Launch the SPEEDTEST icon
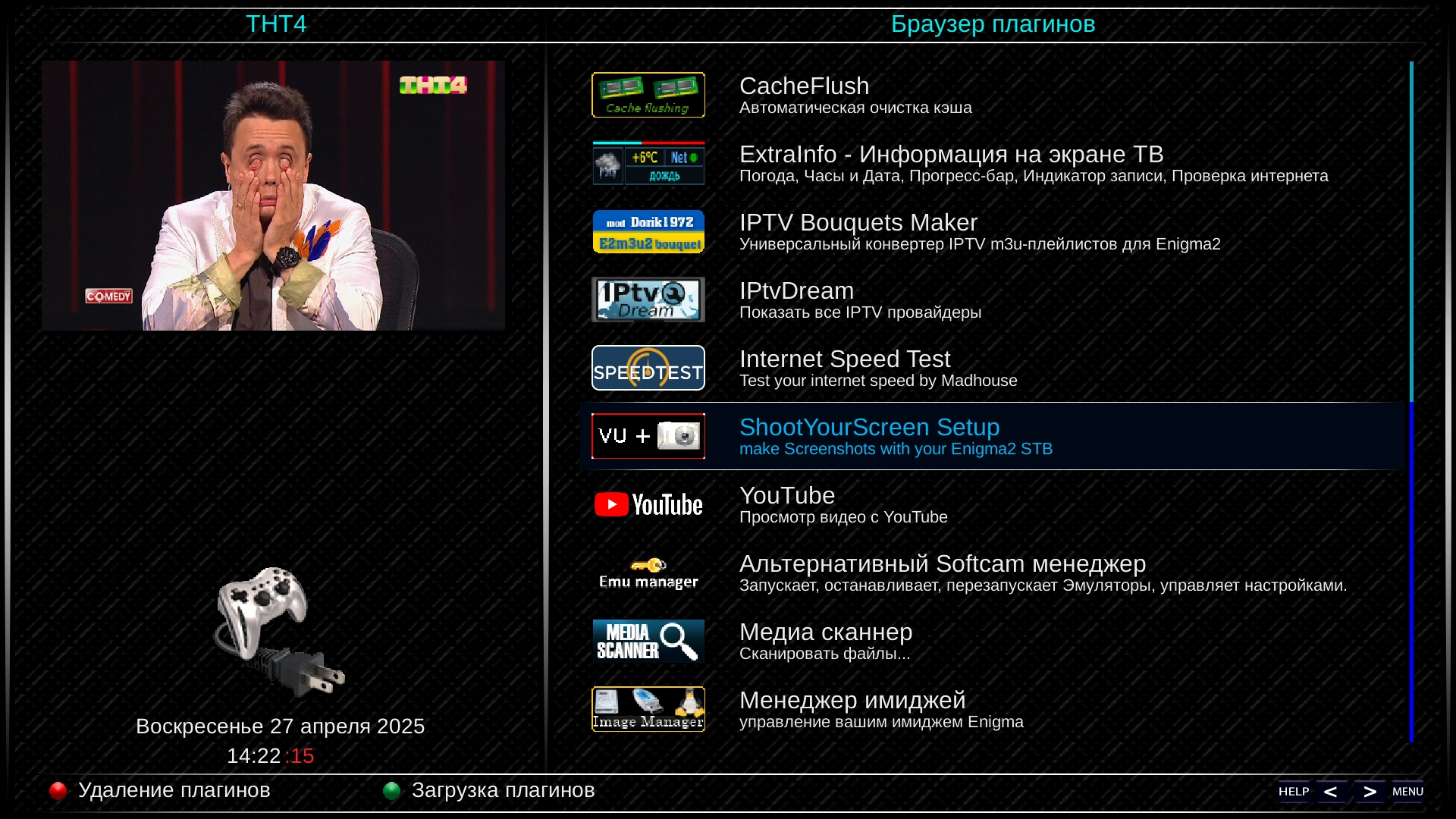This screenshot has width=1456, height=819. click(648, 368)
